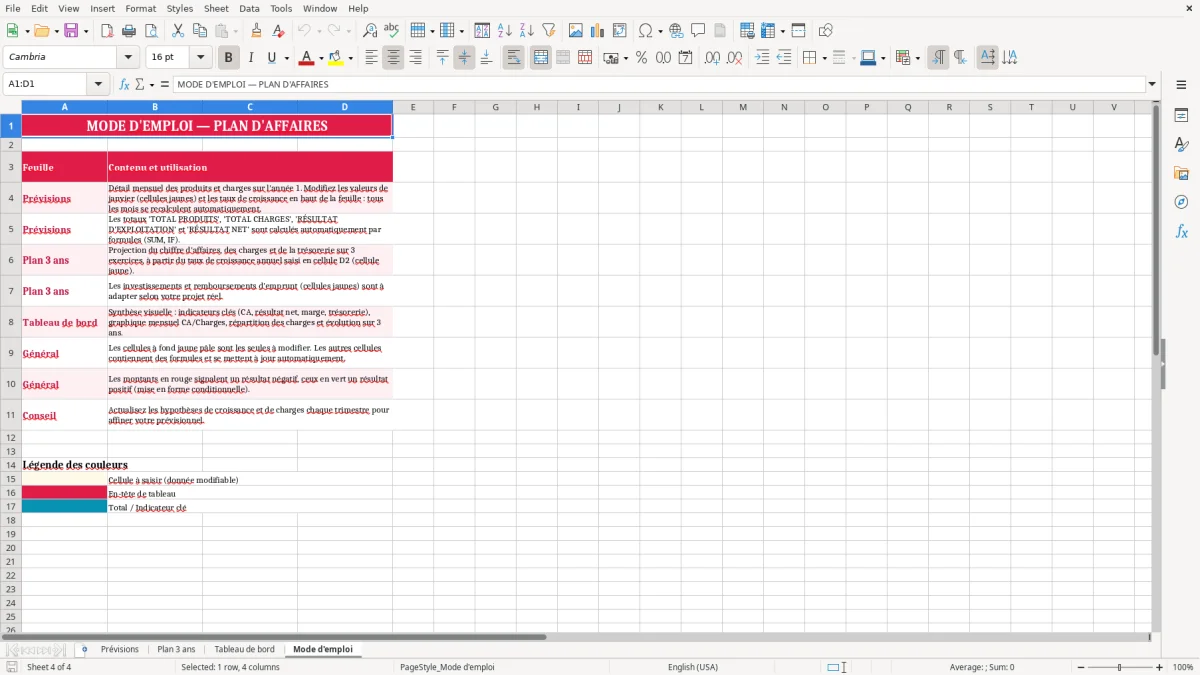Print the spreadsheet with the printer icon
The height and width of the screenshot is (675, 1200).
[128, 31]
